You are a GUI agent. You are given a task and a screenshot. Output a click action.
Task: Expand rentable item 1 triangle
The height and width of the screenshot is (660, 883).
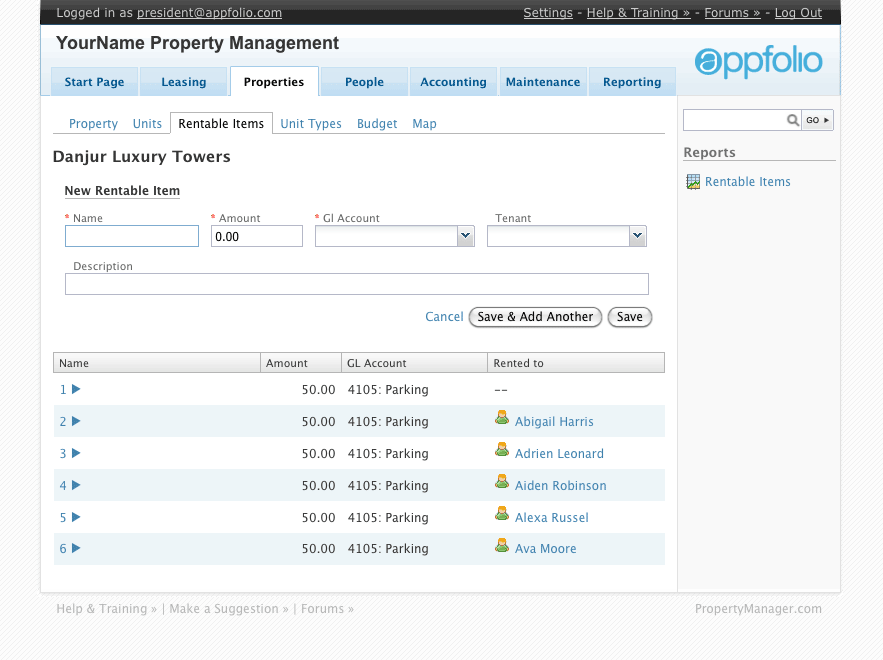click(76, 389)
